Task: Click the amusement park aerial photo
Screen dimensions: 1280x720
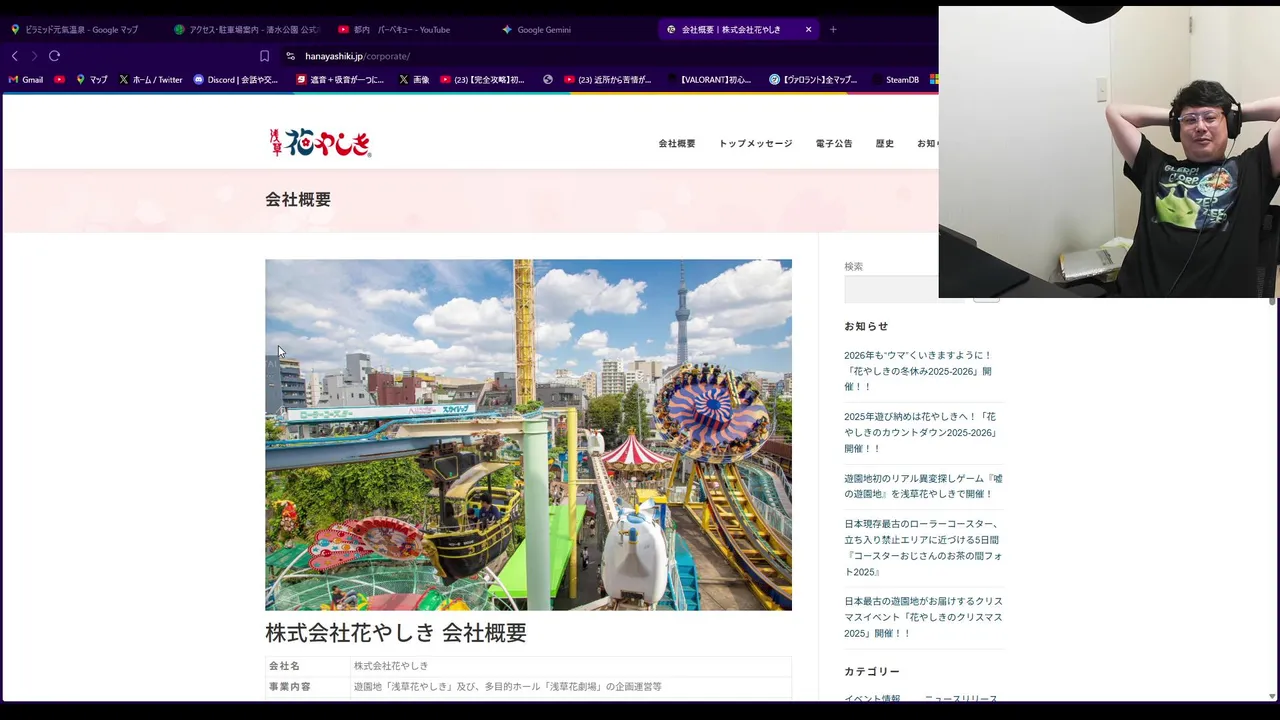Action: 528,435
